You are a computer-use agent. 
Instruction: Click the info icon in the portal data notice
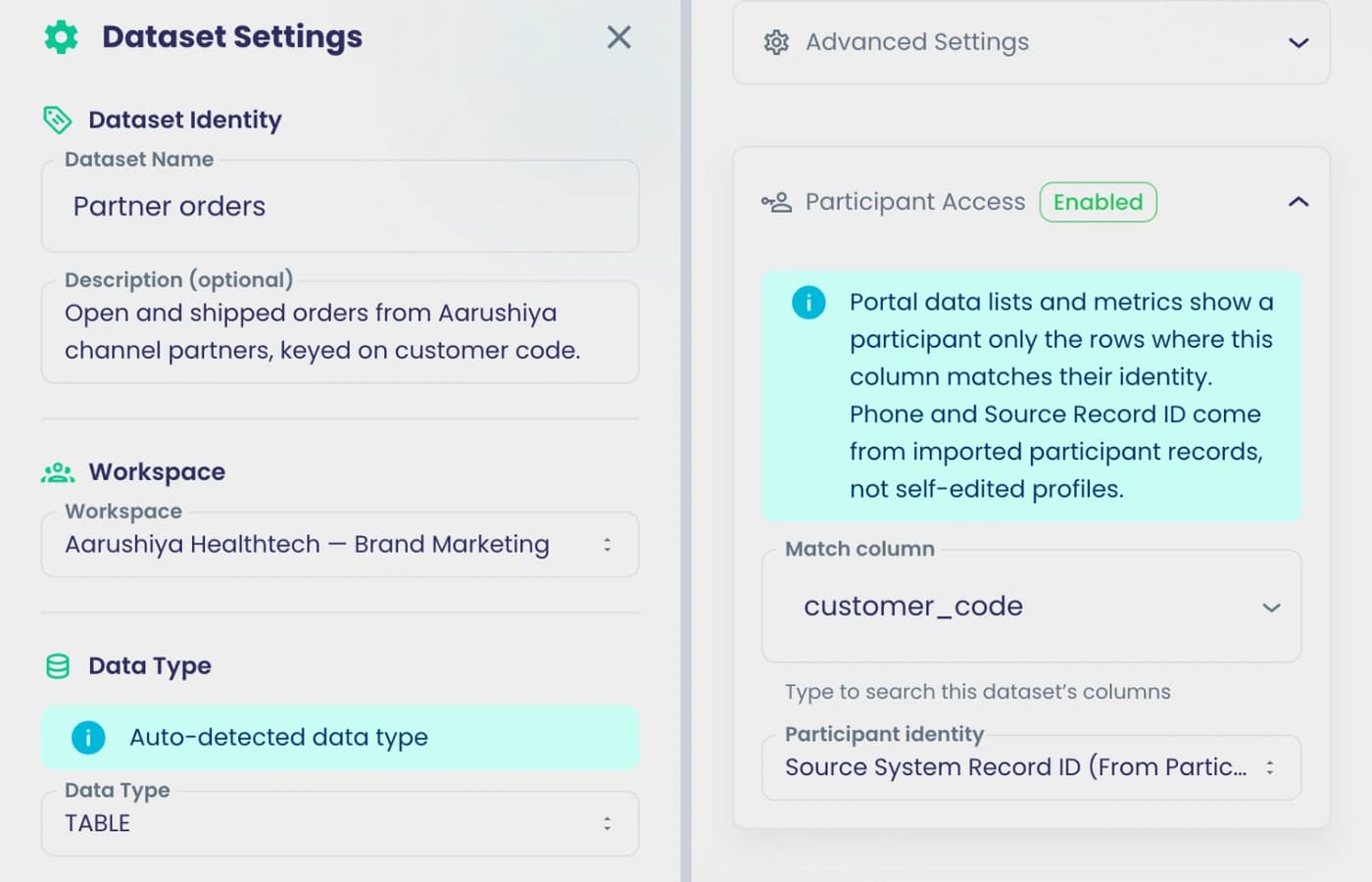pos(808,302)
